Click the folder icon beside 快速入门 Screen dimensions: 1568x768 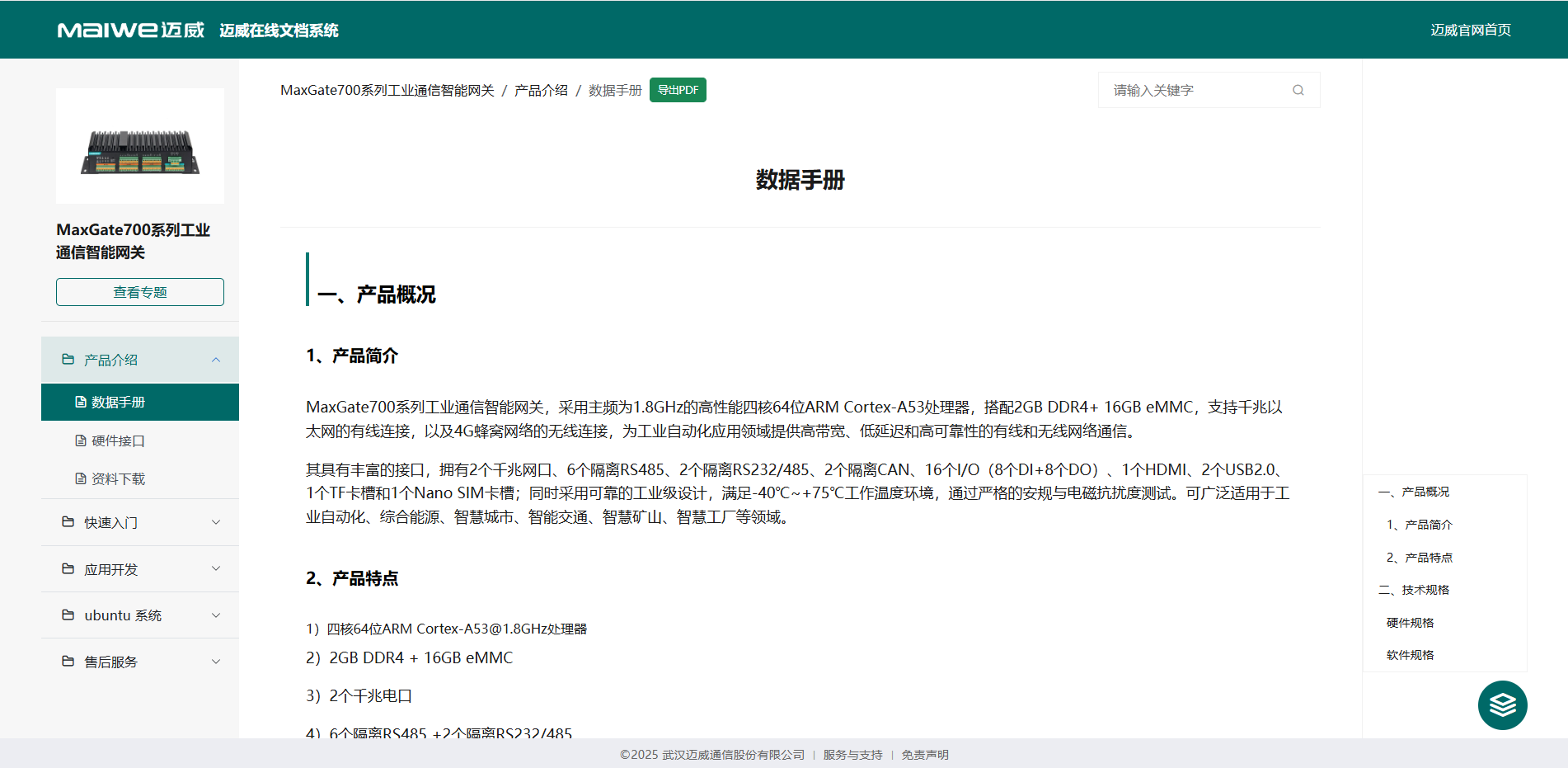68,522
